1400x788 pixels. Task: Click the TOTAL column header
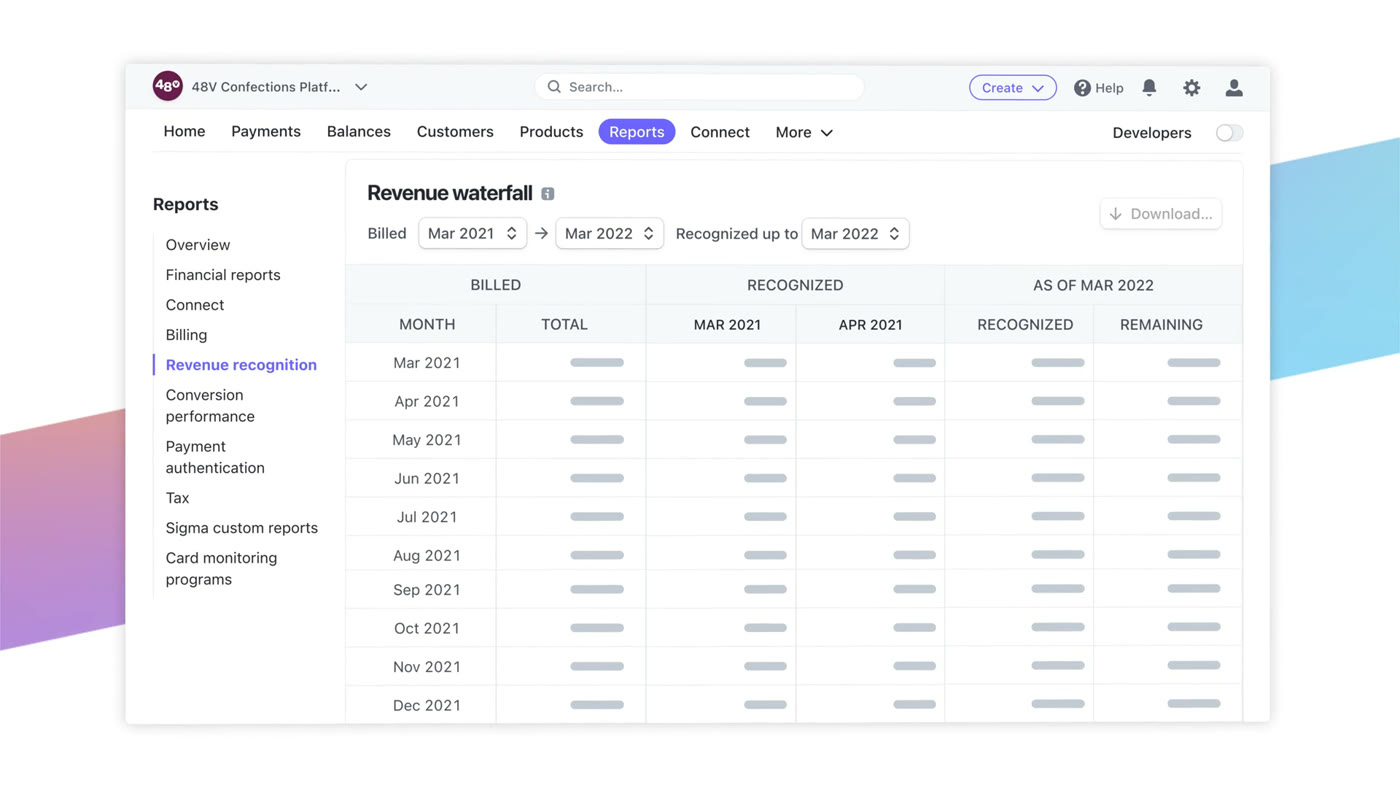564,324
